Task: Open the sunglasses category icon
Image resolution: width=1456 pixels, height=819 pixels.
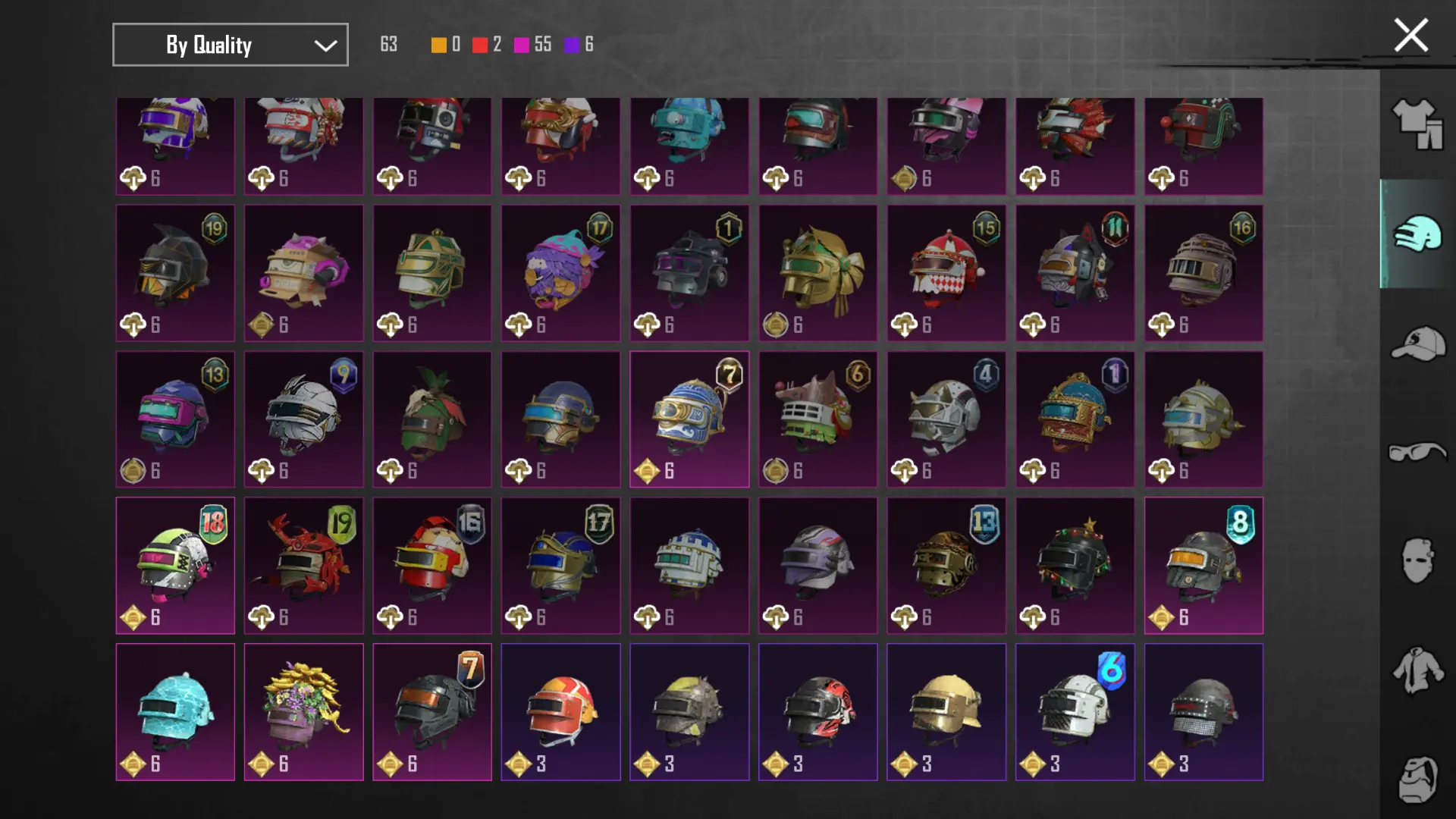Action: pyautogui.click(x=1417, y=452)
